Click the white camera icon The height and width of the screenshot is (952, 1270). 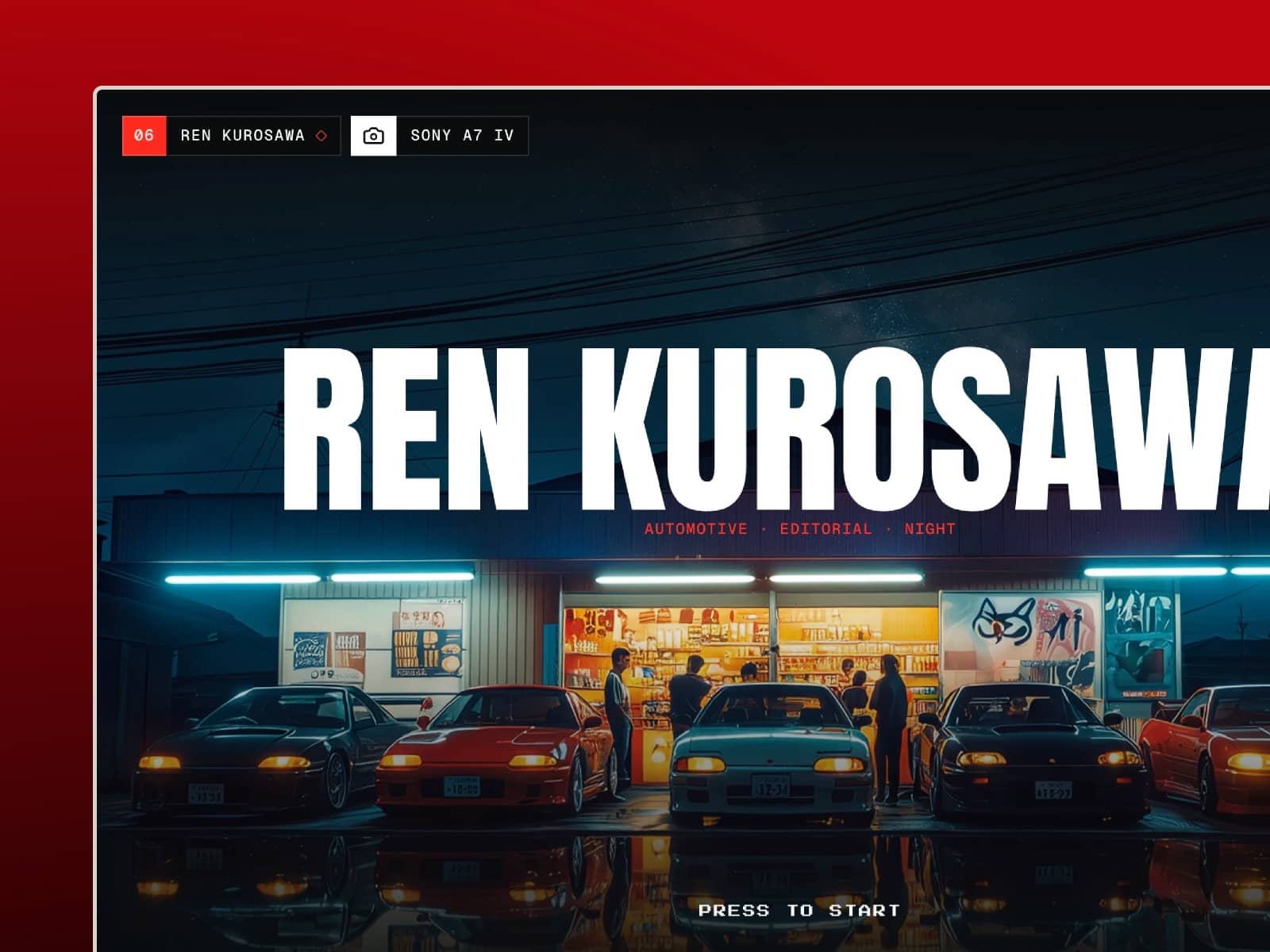pyautogui.click(x=373, y=136)
